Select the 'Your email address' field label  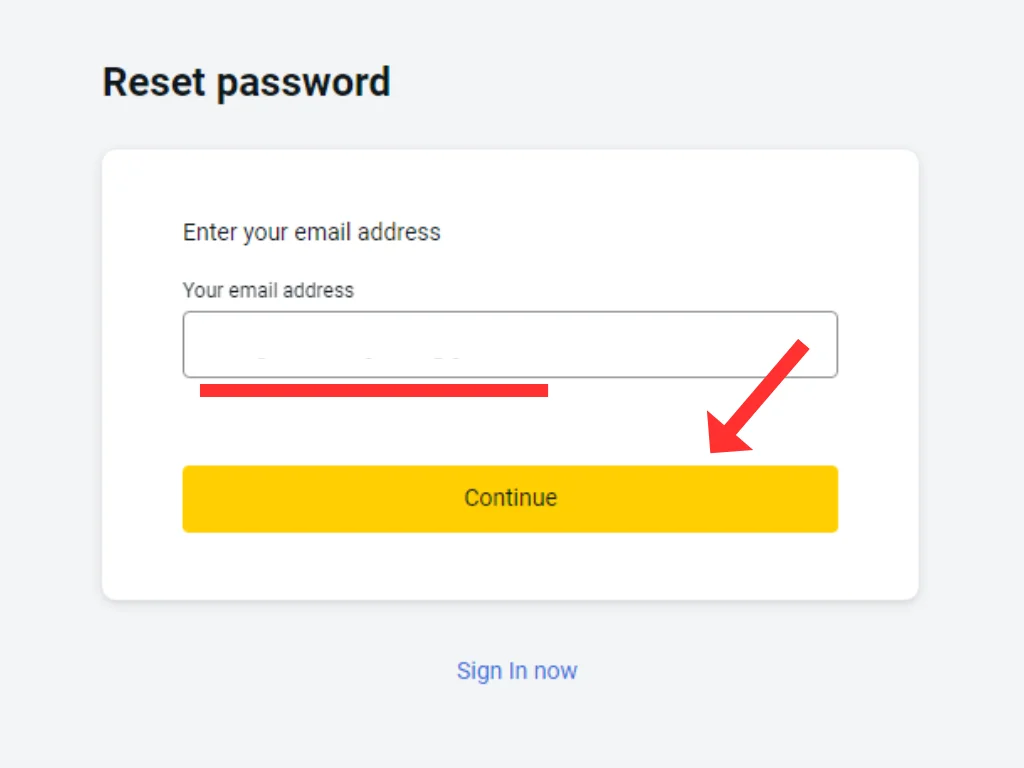[267, 291]
